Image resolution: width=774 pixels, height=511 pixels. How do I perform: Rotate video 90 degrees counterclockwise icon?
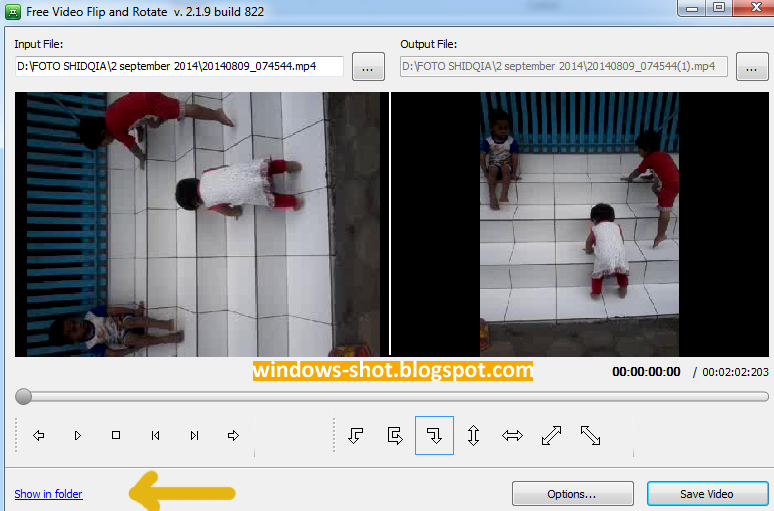tap(356, 435)
